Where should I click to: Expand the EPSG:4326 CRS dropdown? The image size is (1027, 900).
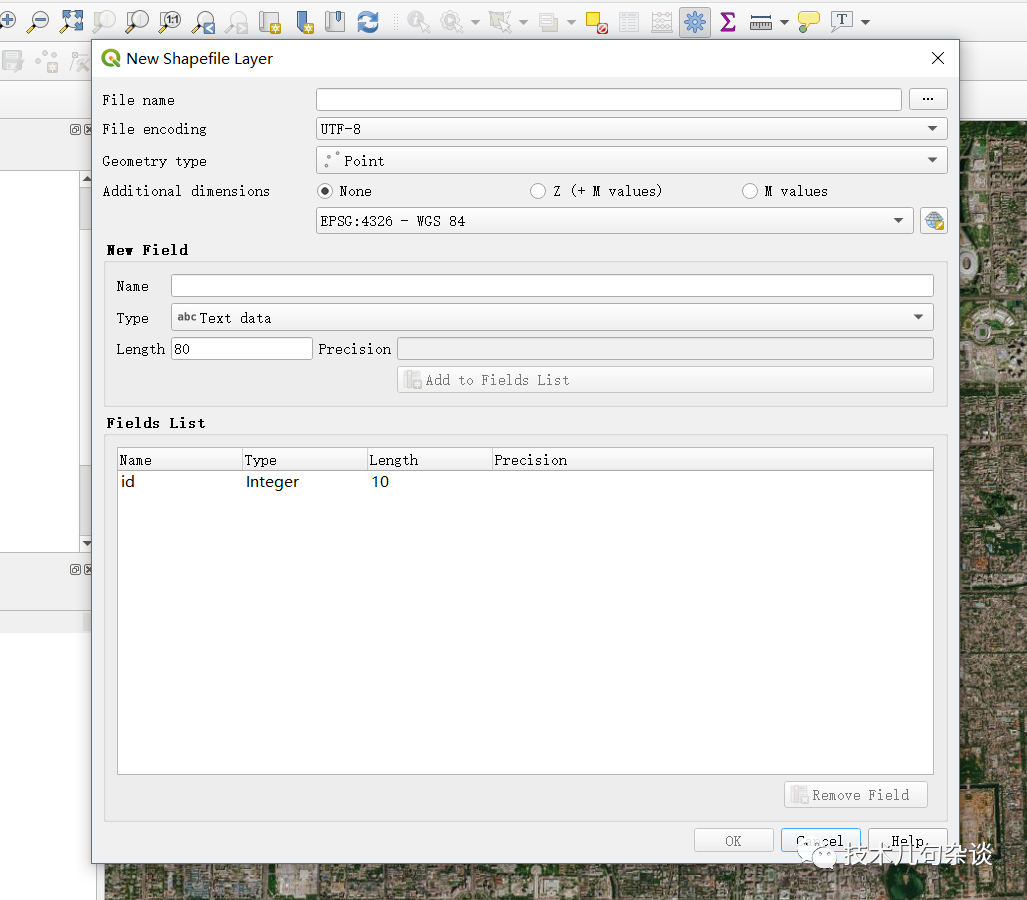point(614,221)
